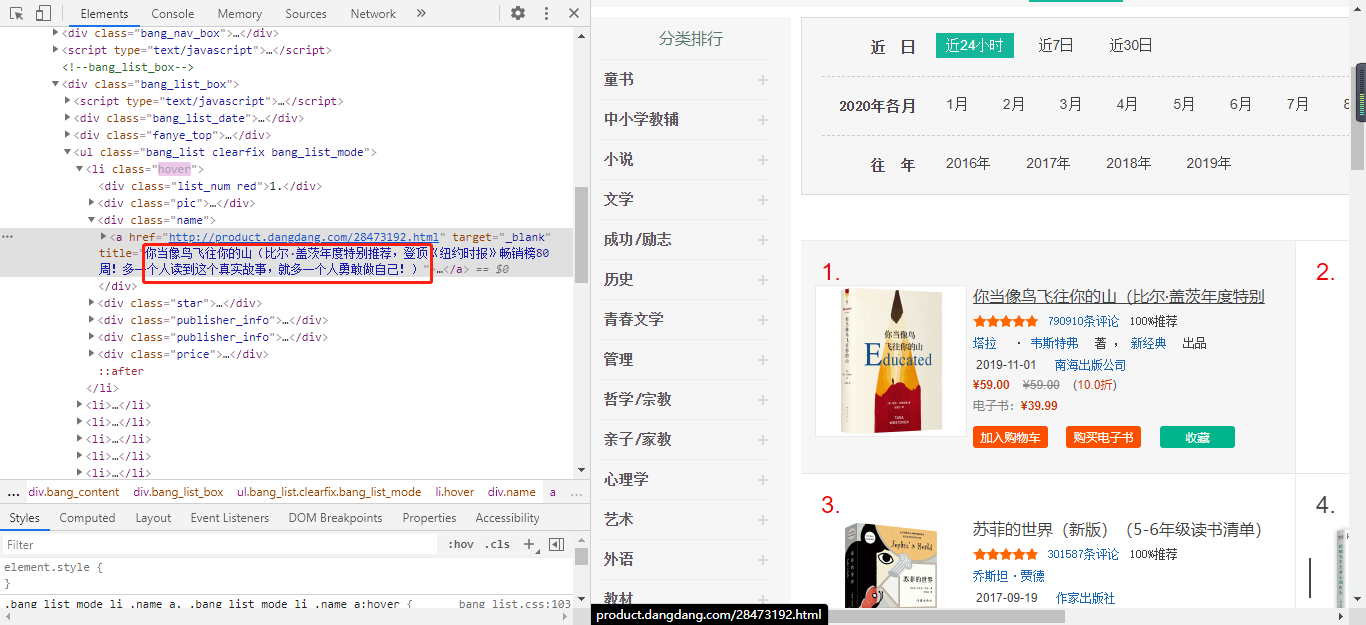Toggle the :hov element state button
This screenshot has width=1366, height=625.
click(461, 545)
